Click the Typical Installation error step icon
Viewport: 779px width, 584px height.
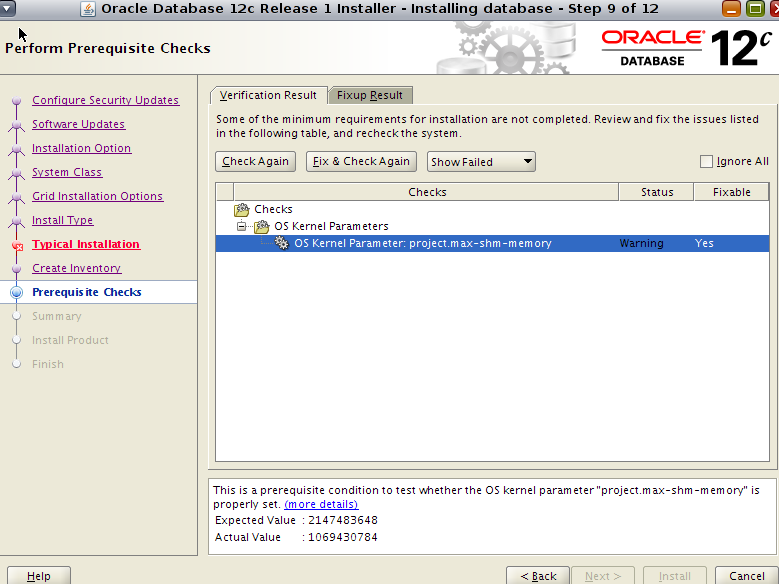click(17, 245)
